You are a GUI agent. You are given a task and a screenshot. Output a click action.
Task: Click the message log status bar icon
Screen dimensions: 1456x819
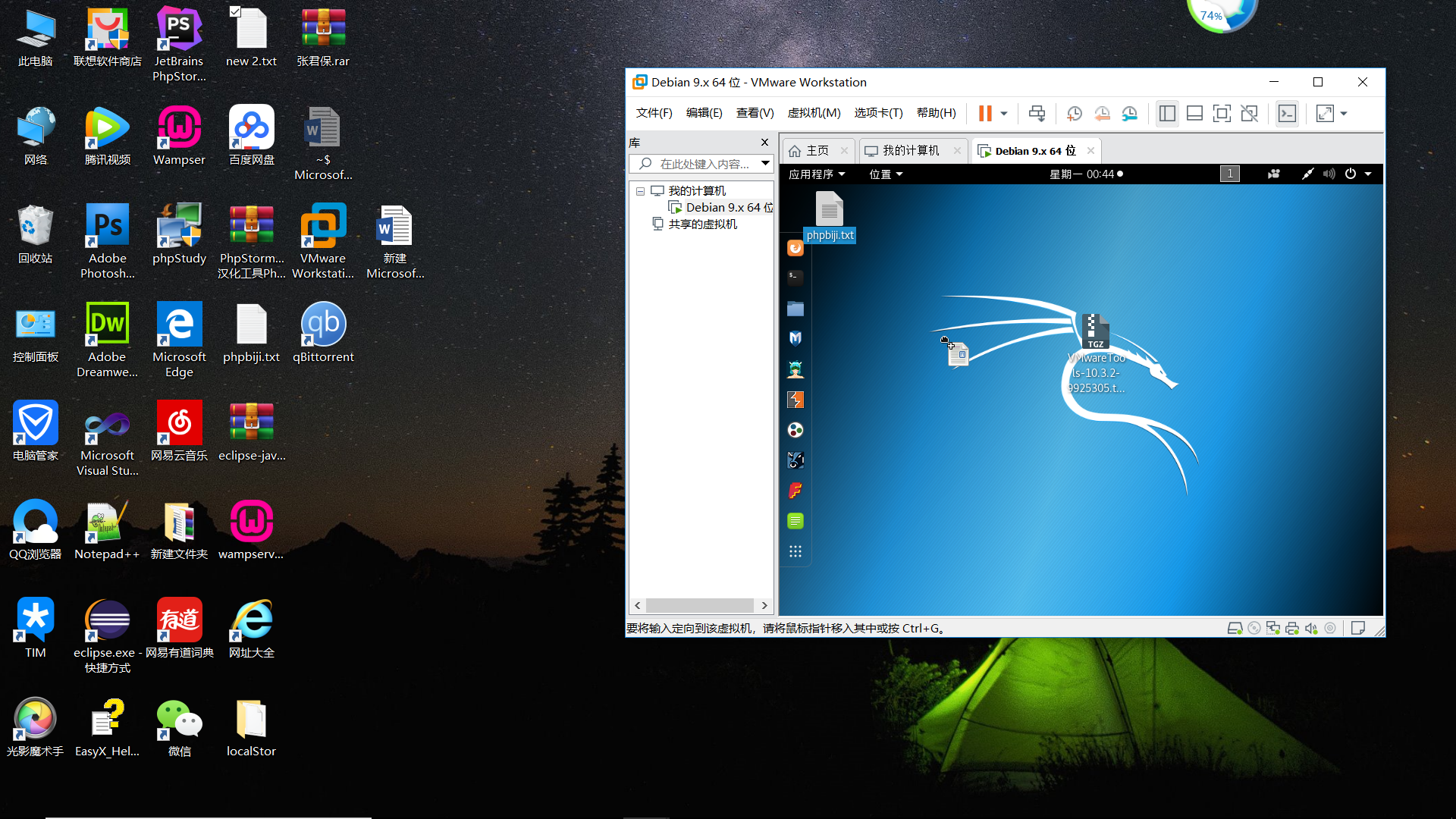[1358, 629]
